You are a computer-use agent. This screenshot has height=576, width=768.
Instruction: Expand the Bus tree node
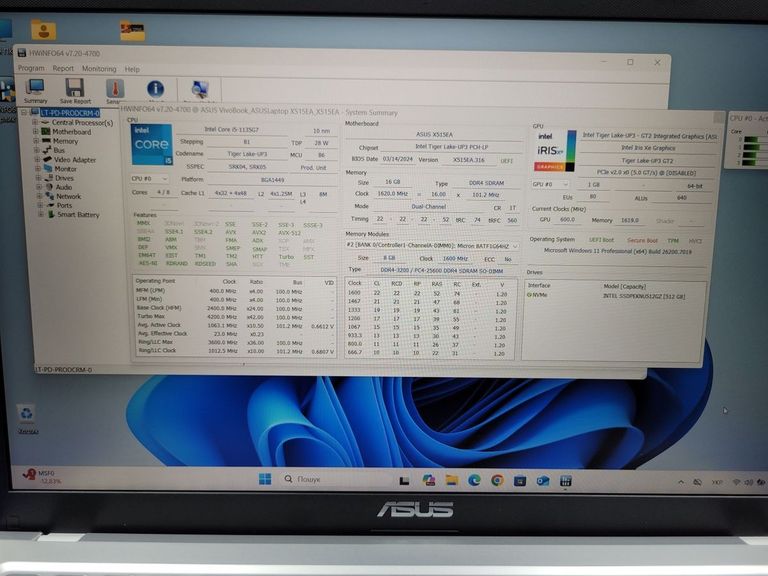pyautogui.click(x=37, y=150)
